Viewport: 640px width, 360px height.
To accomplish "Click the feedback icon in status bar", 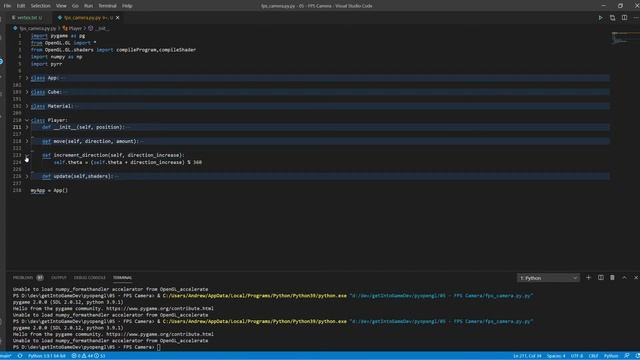I will click(627, 356).
